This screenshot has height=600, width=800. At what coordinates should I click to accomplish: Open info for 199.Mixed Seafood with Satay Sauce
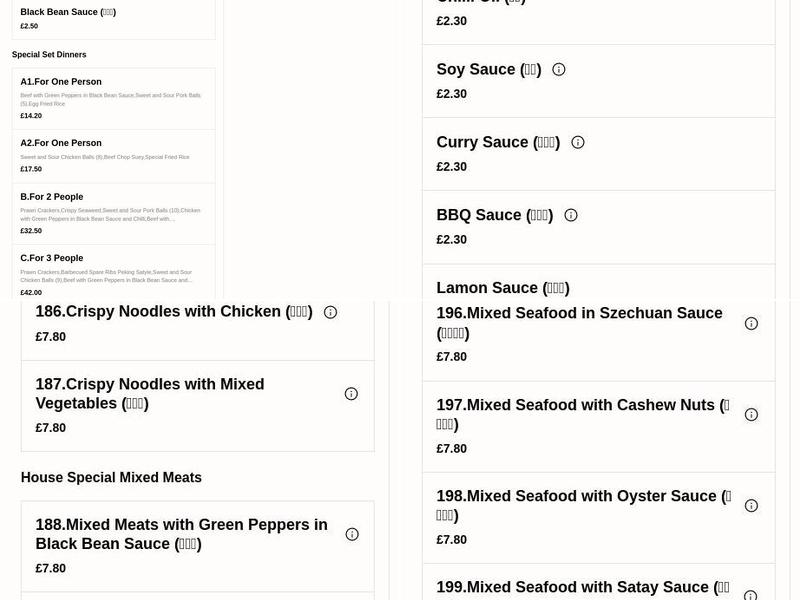[x=751, y=592]
